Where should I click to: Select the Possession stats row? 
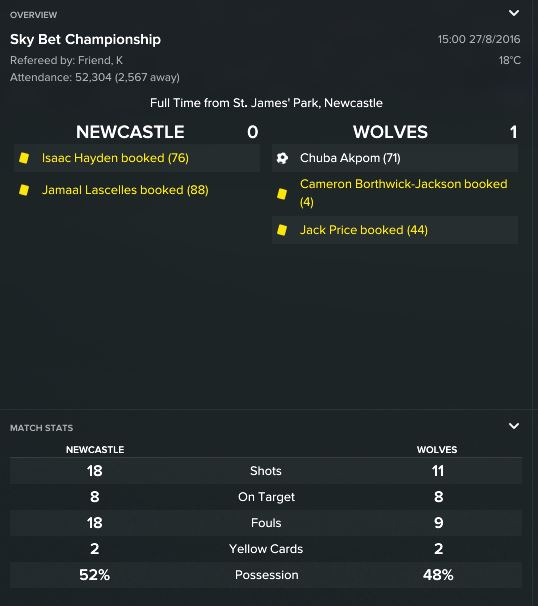(x=266, y=575)
